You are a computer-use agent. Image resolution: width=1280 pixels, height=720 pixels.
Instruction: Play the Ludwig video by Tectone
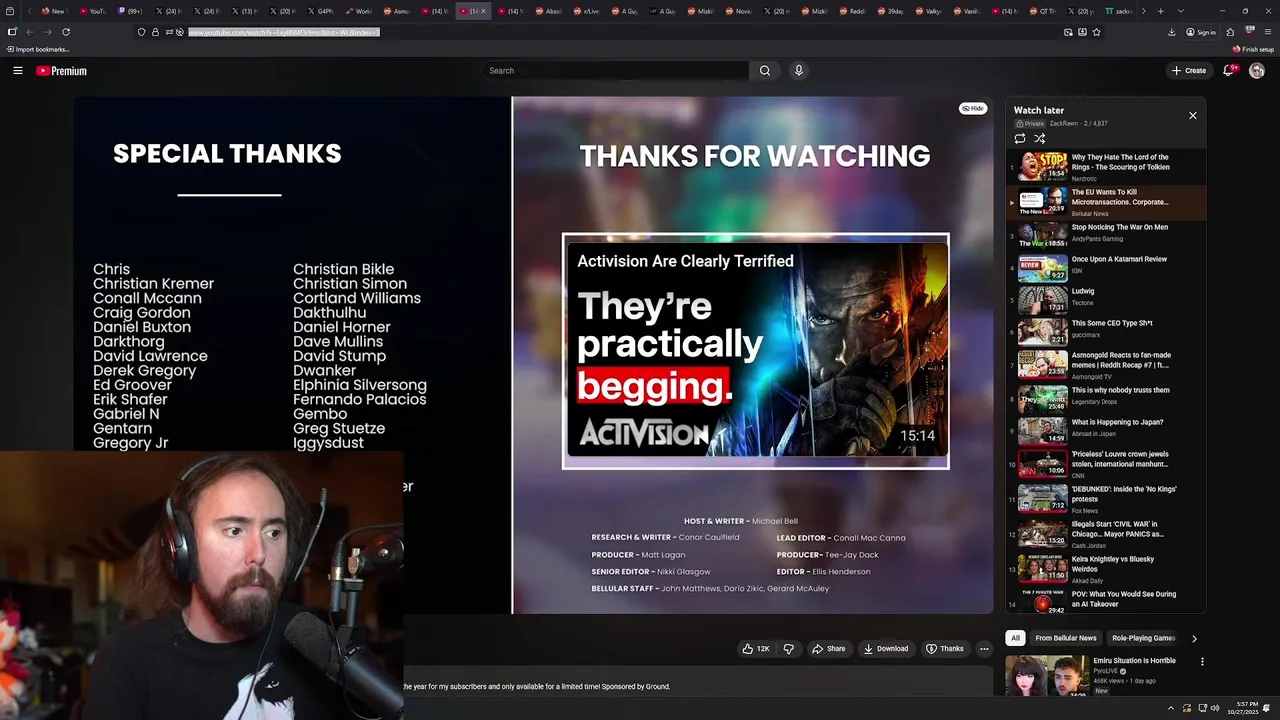pos(1107,299)
